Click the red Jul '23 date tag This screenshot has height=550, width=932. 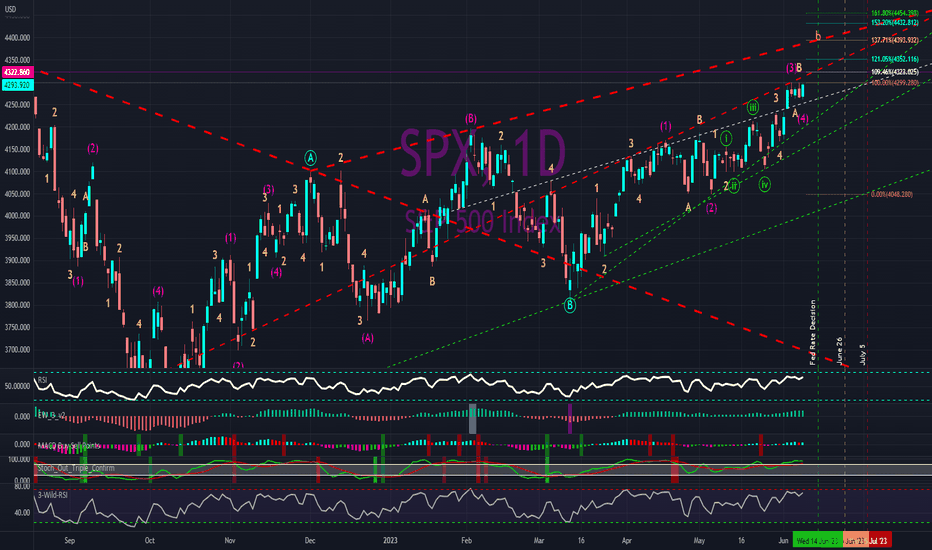(879, 540)
